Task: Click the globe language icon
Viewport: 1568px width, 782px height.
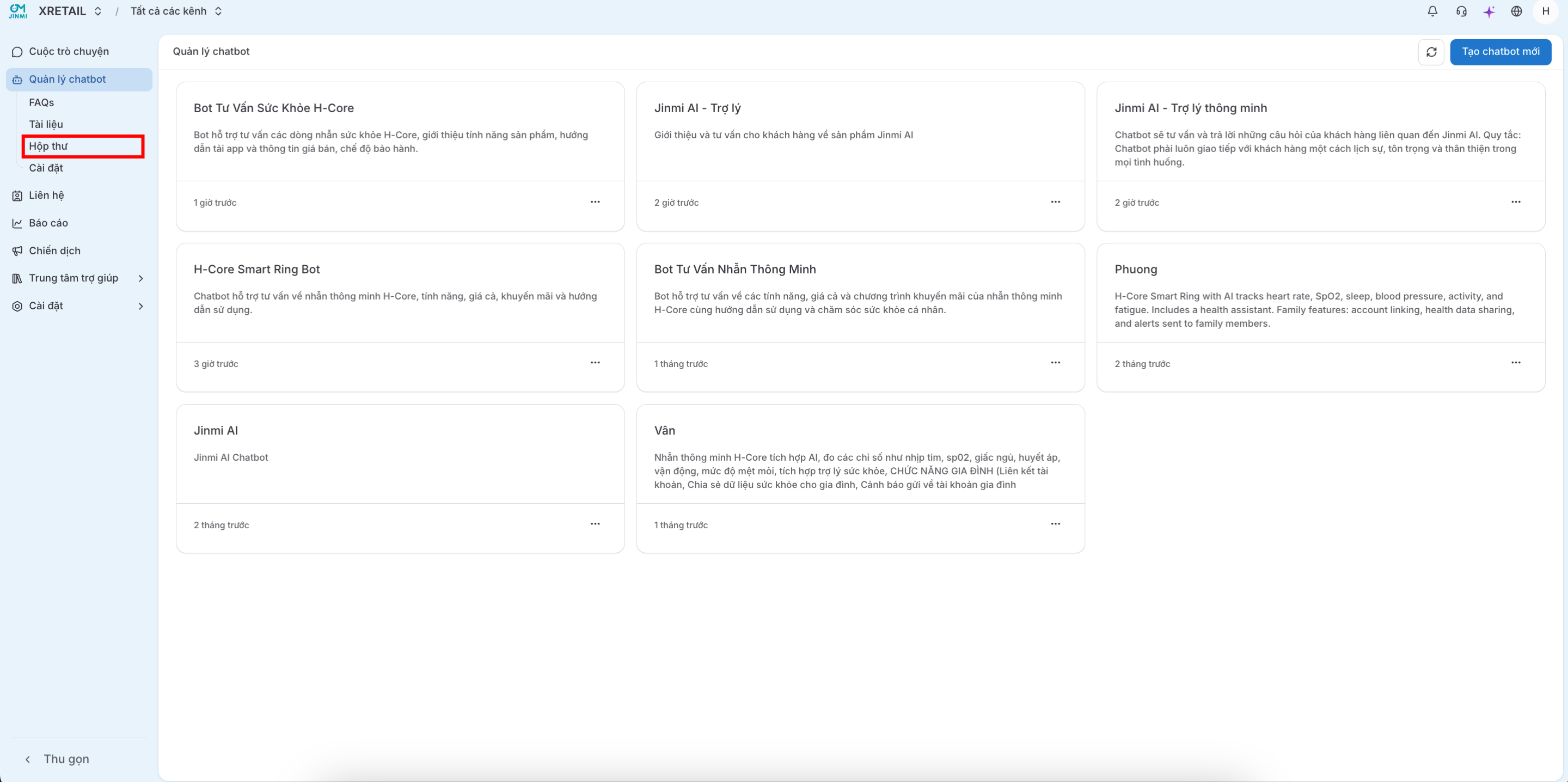Action: pos(1516,11)
